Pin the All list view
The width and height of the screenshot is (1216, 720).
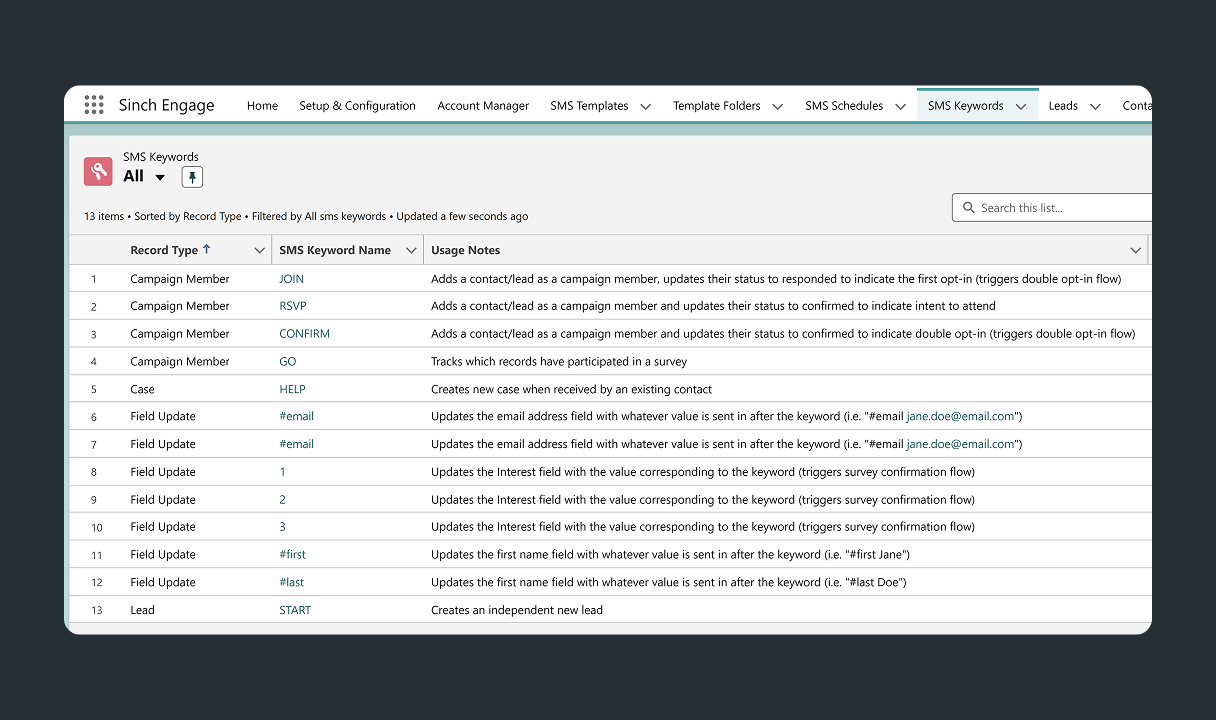(192, 177)
